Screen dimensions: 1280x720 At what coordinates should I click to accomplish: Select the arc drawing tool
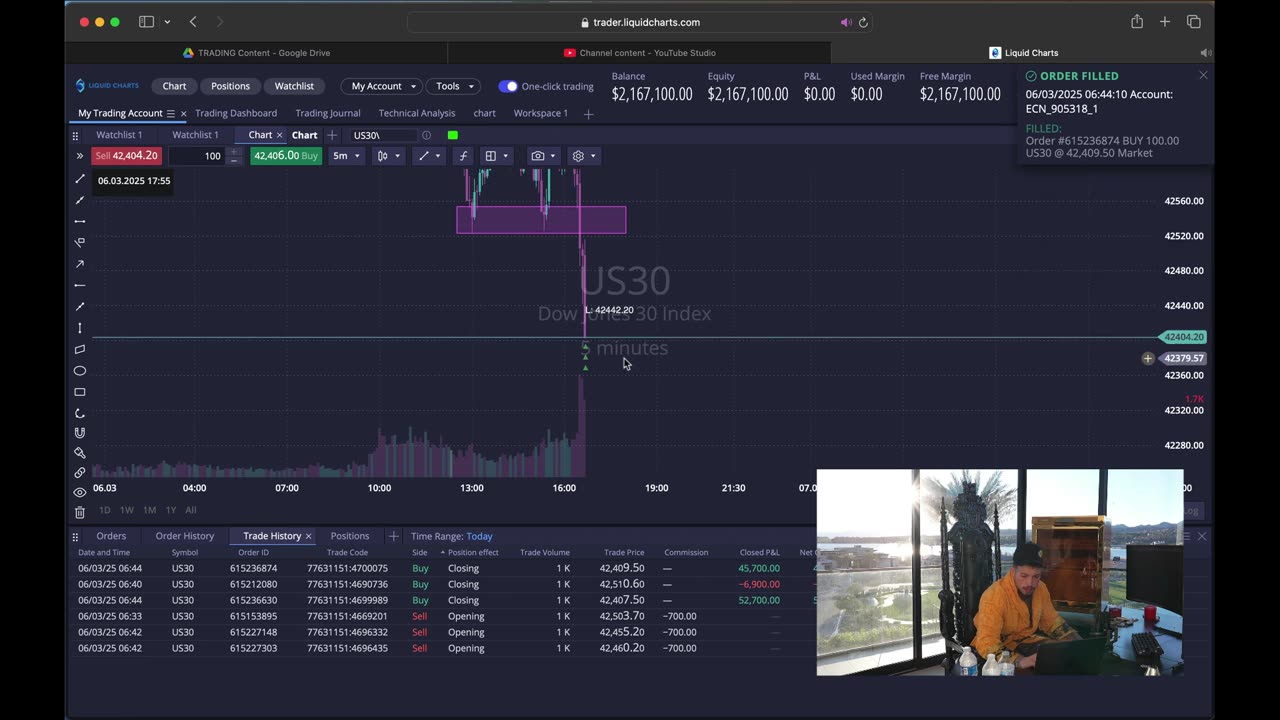click(80, 413)
